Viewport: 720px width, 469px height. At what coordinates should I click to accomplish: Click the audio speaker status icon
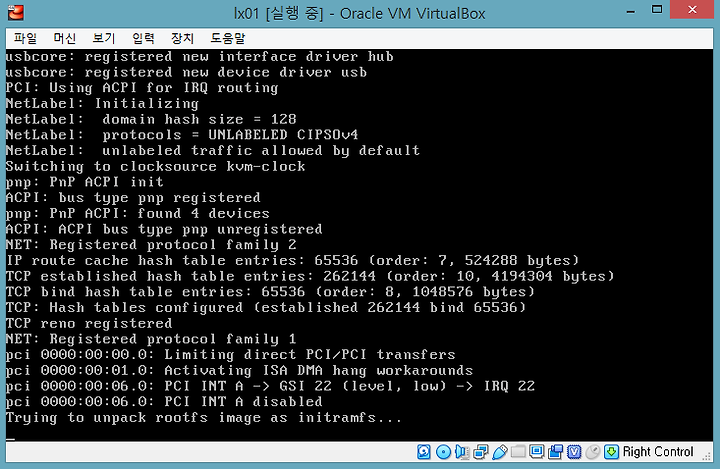tap(462, 452)
